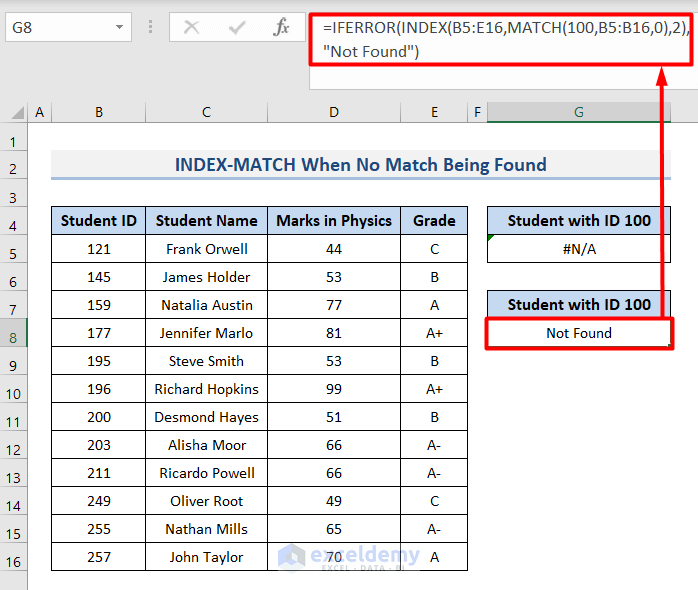The height and width of the screenshot is (590, 698).
Task: Click the 'Marks in Physics' header cell
Action: point(333,221)
